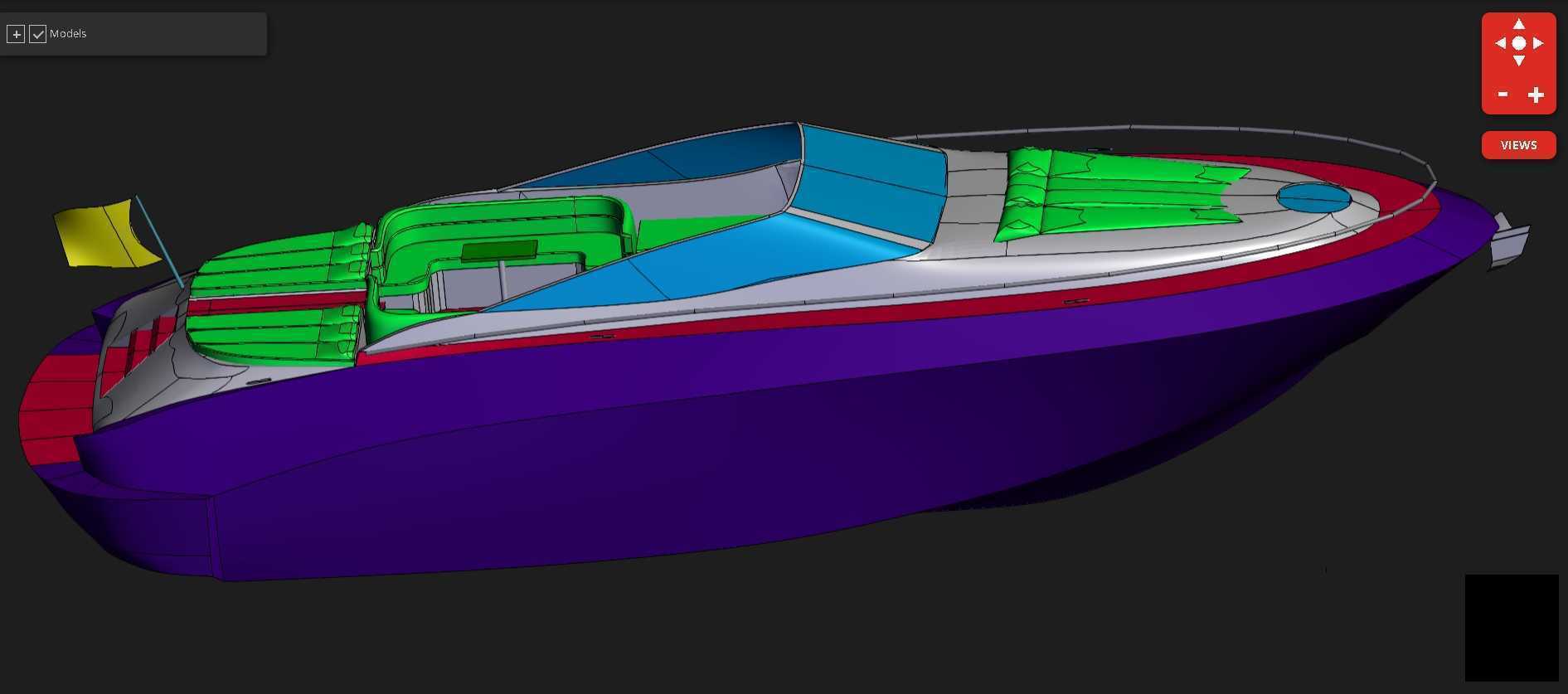Expand the Models tree with plus icon
1568x694 pixels.
point(16,34)
